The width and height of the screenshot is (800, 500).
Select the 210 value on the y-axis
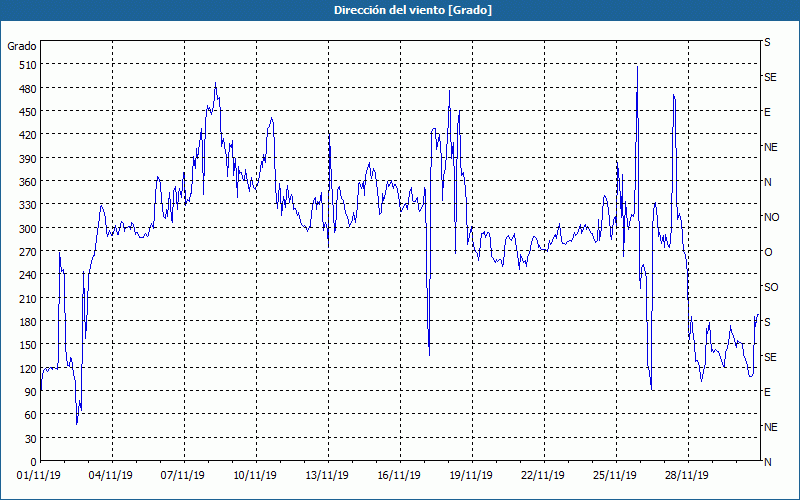tap(28, 298)
